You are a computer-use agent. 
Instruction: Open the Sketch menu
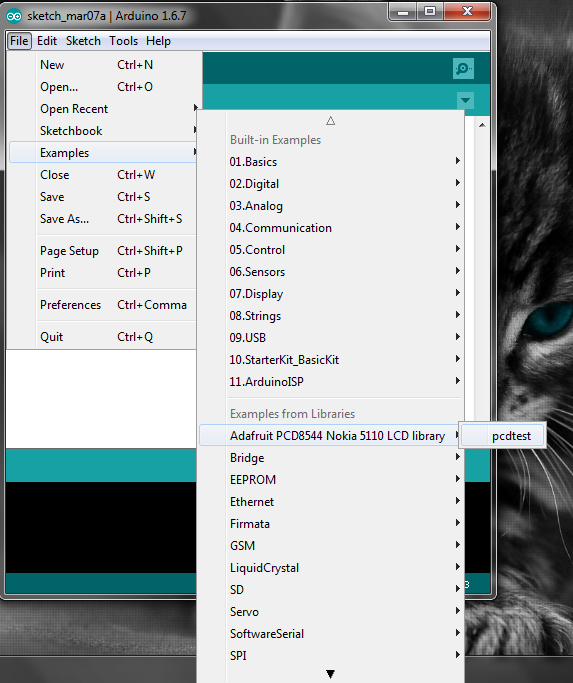[83, 41]
